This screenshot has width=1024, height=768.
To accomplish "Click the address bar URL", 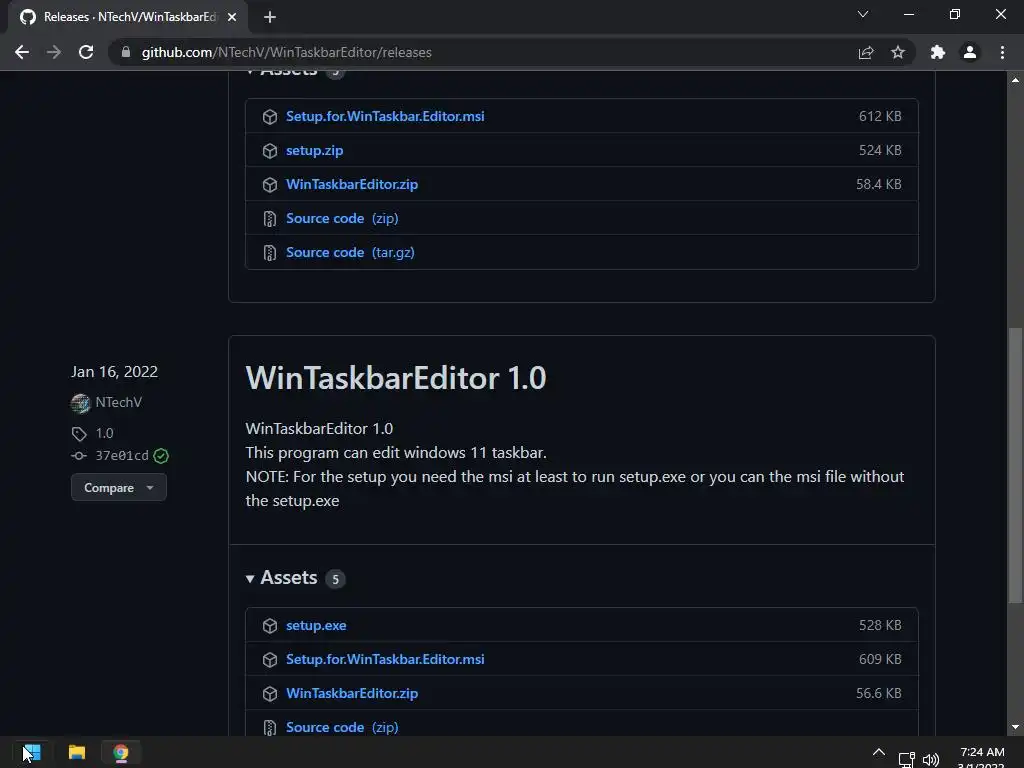I will pos(286,52).
